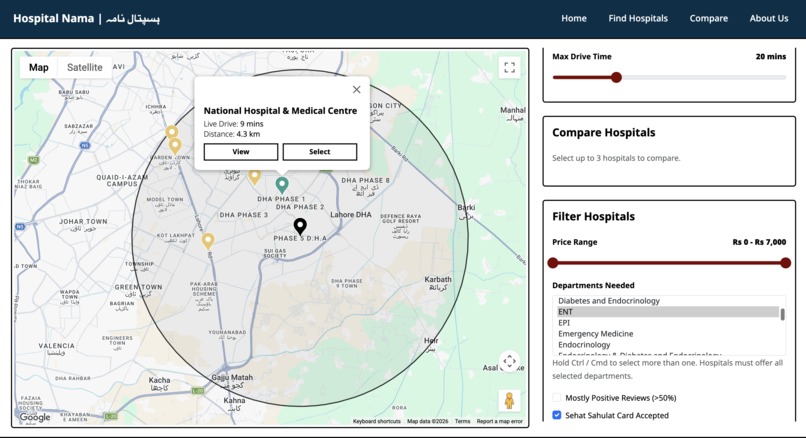Click the departments list scrollbar
This screenshot has width=806, height=438.
[782, 314]
